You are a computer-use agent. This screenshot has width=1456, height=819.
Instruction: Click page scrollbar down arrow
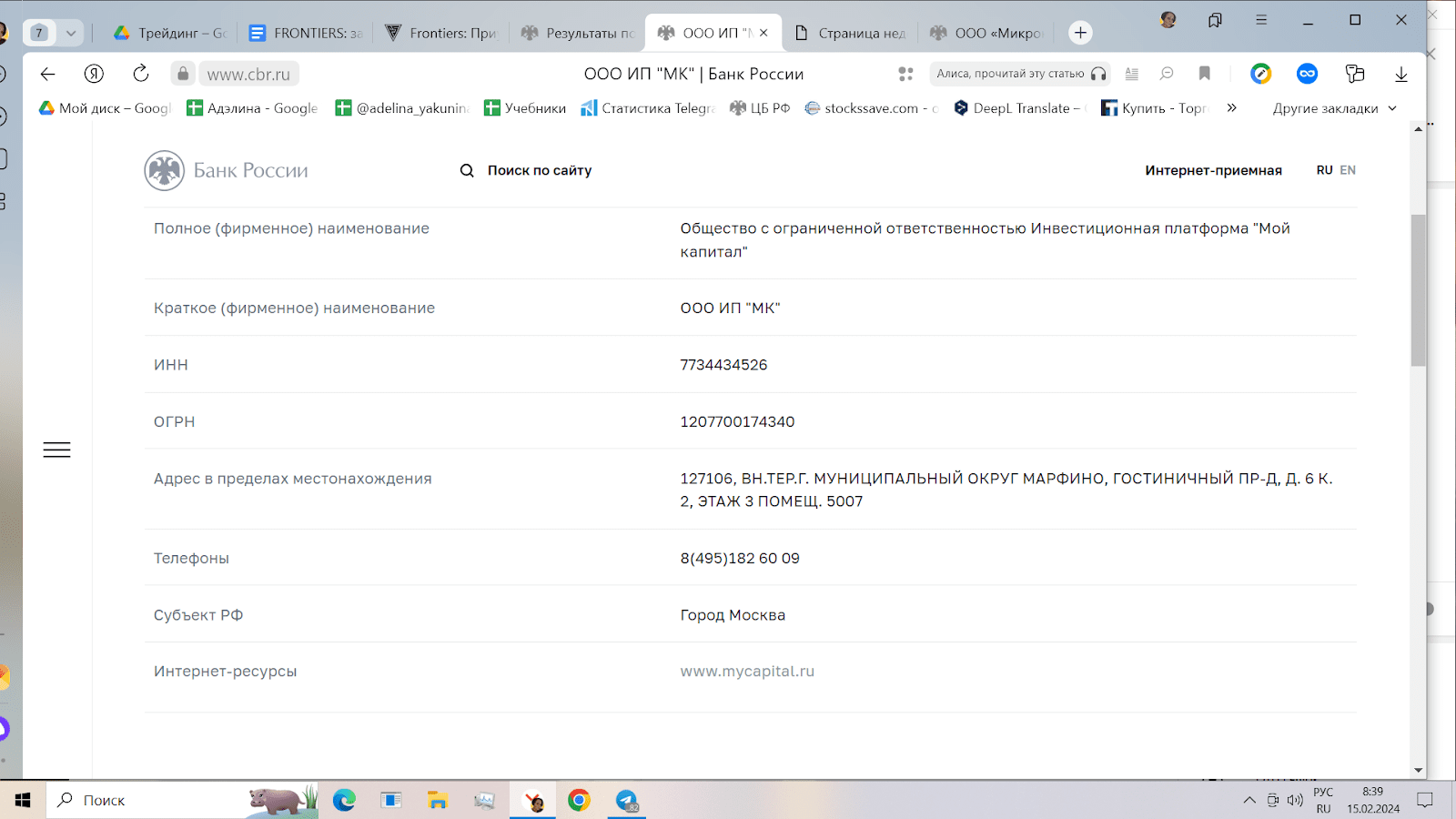pos(1418,771)
